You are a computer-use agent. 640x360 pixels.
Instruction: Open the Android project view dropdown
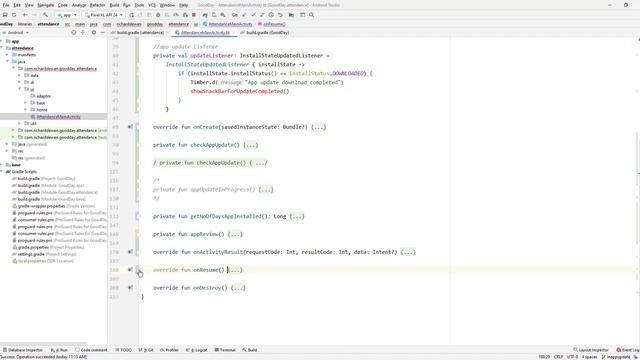(16, 32)
